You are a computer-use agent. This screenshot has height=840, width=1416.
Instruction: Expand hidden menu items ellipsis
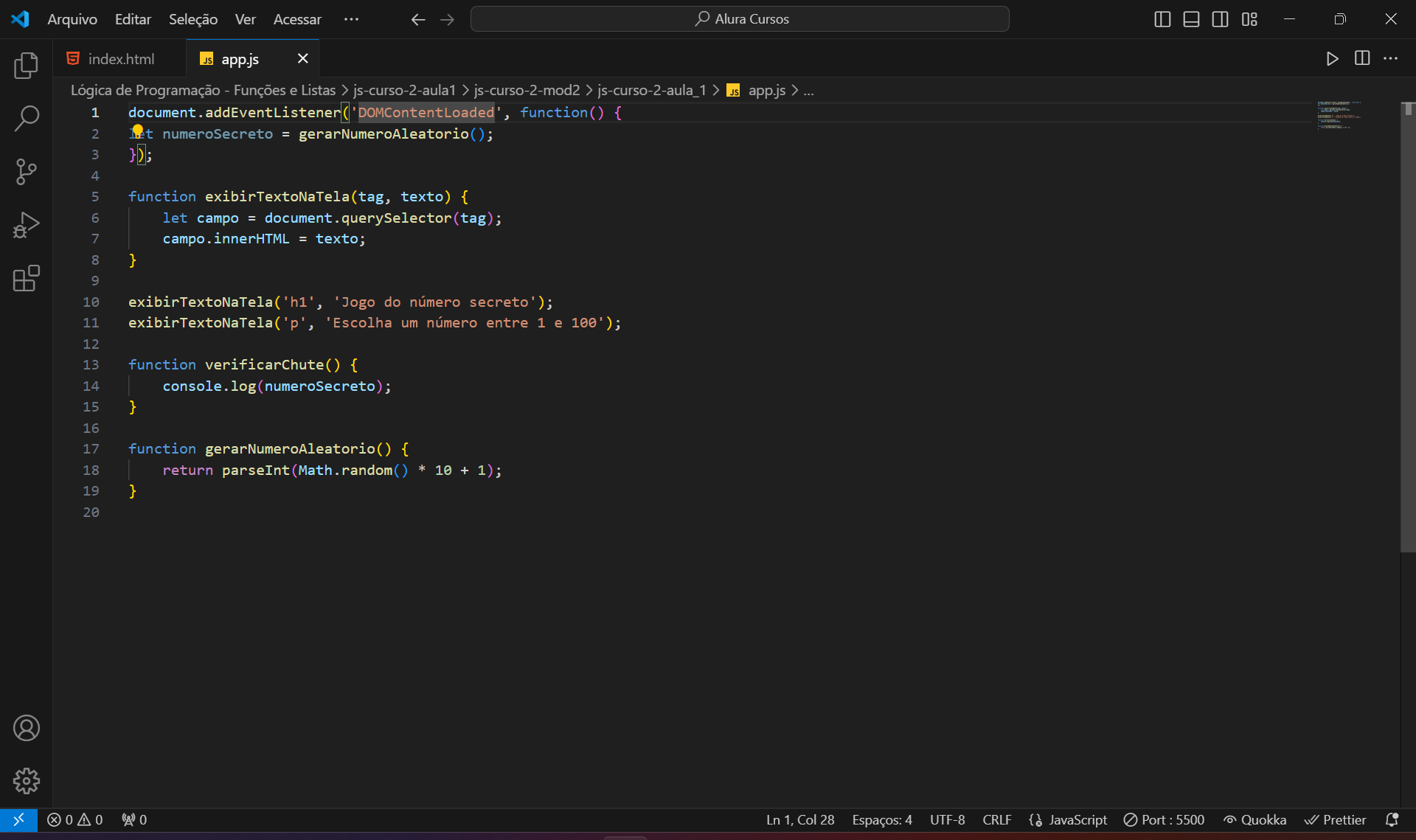pyautogui.click(x=351, y=19)
